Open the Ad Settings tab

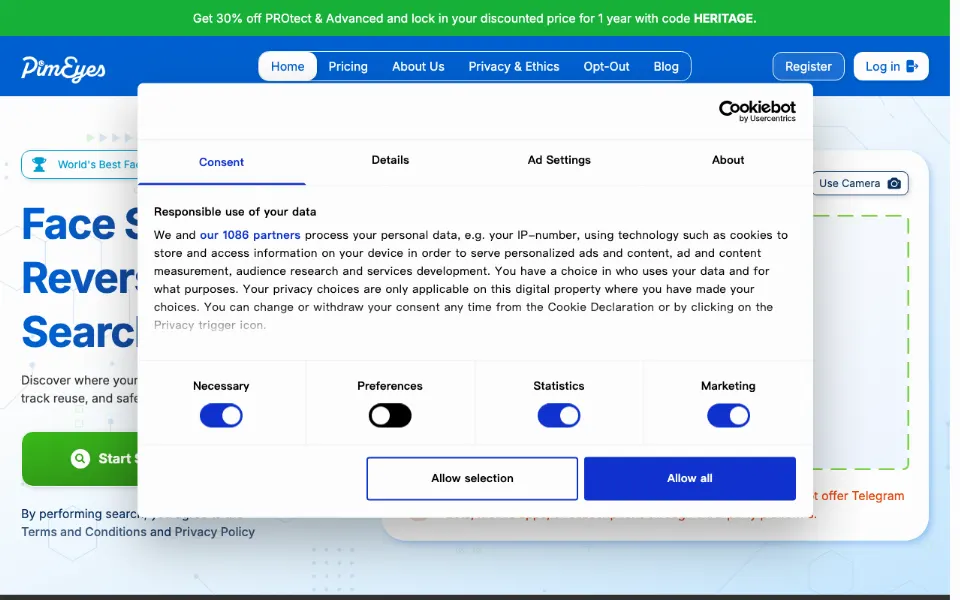click(559, 160)
